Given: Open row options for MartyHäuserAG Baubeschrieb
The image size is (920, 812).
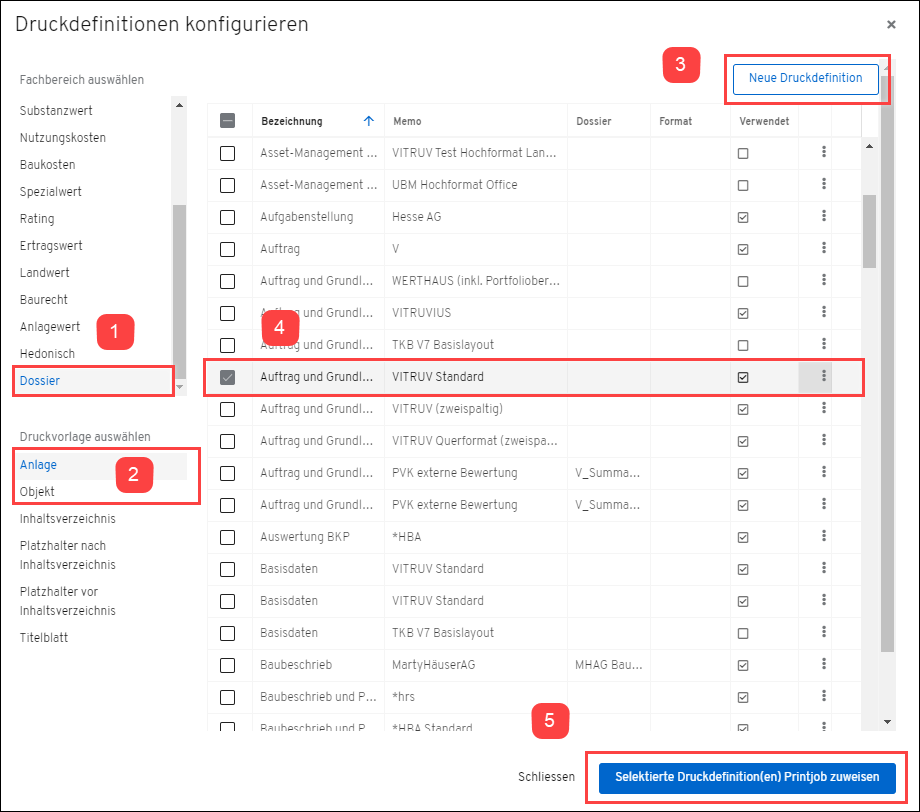Looking at the screenshot, I should [x=824, y=665].
